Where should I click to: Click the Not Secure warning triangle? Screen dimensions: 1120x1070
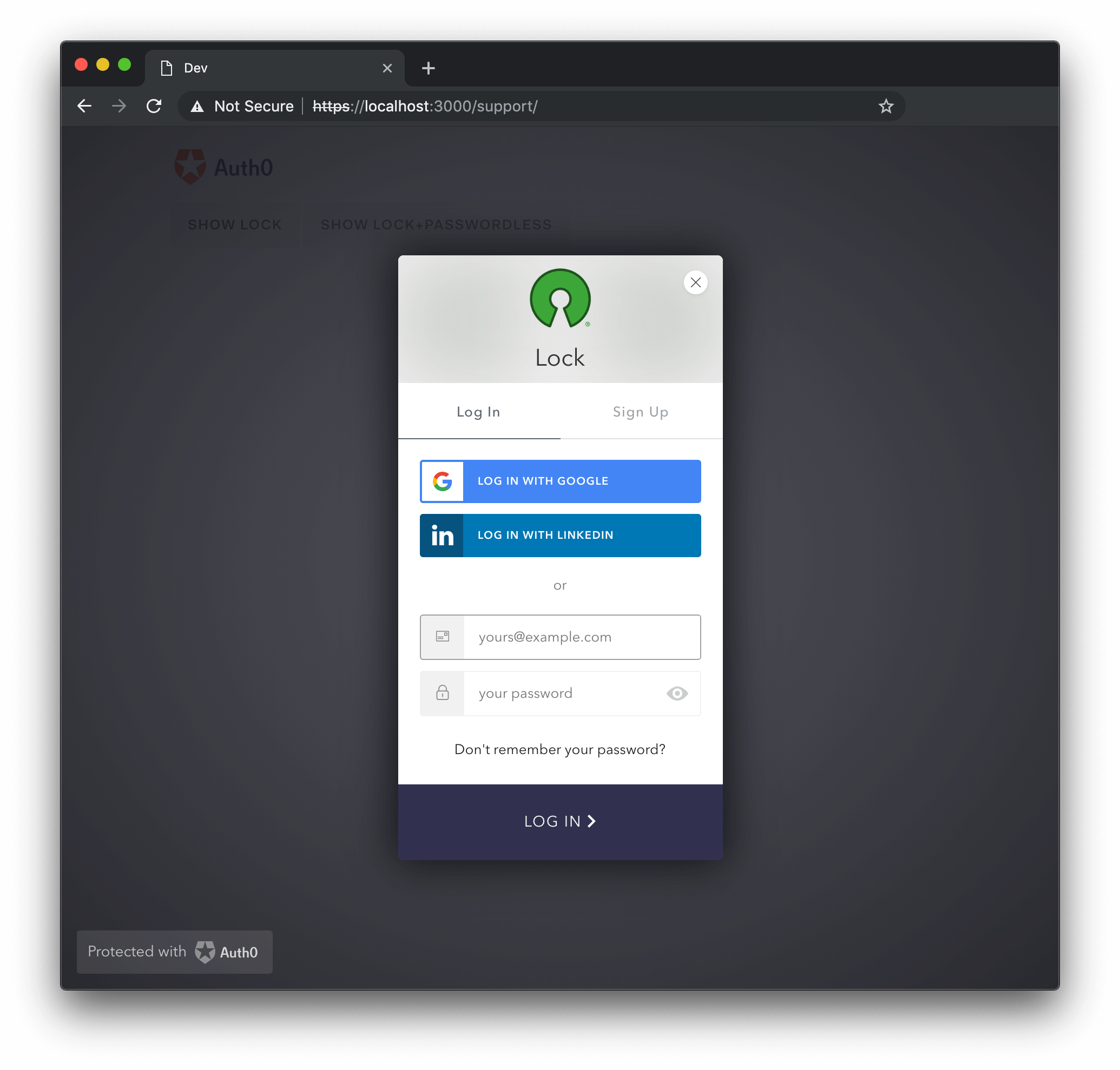pyautogui.click(x=197, y=105)
